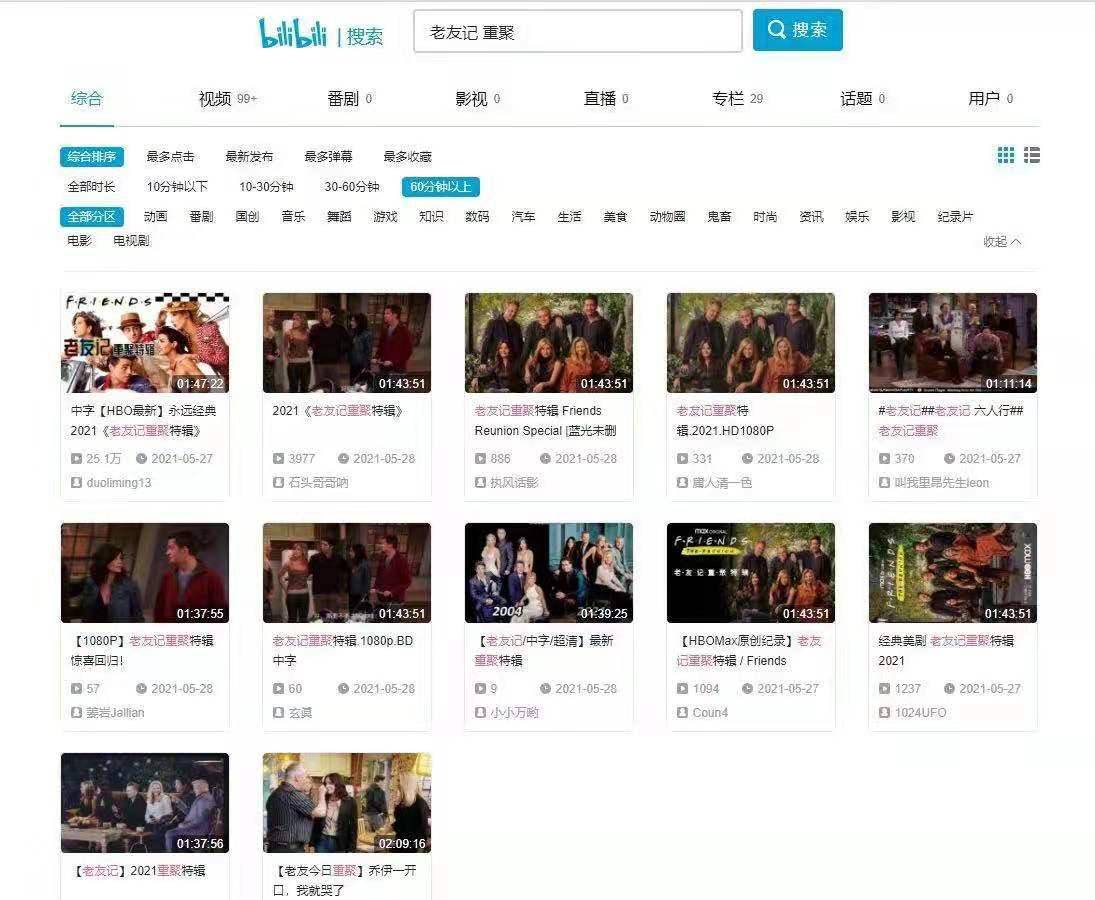Collapse filters with 收起 arrow
The width and height of the screenshot is (1095, 900).
click(1002, 242)
